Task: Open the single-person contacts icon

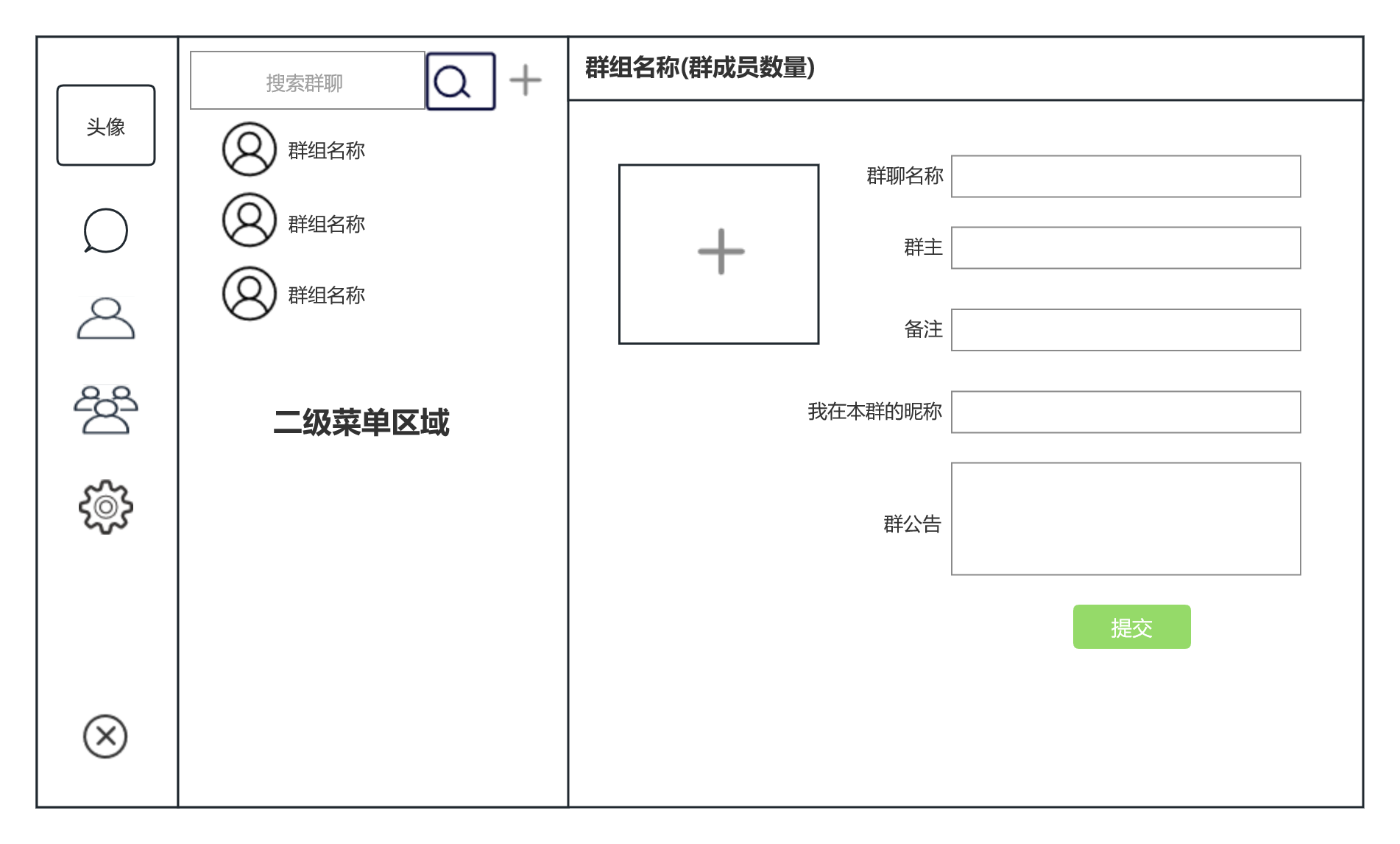Action: (x=106, y=318)
